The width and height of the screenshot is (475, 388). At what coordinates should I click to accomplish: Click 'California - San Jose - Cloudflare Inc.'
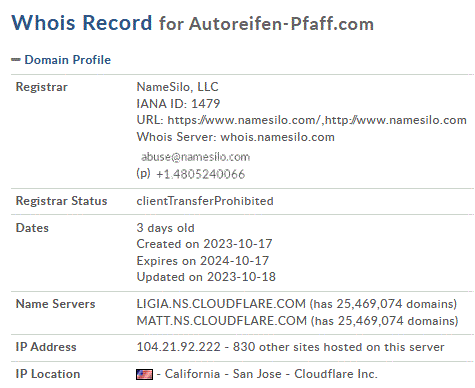click(271, 374)
